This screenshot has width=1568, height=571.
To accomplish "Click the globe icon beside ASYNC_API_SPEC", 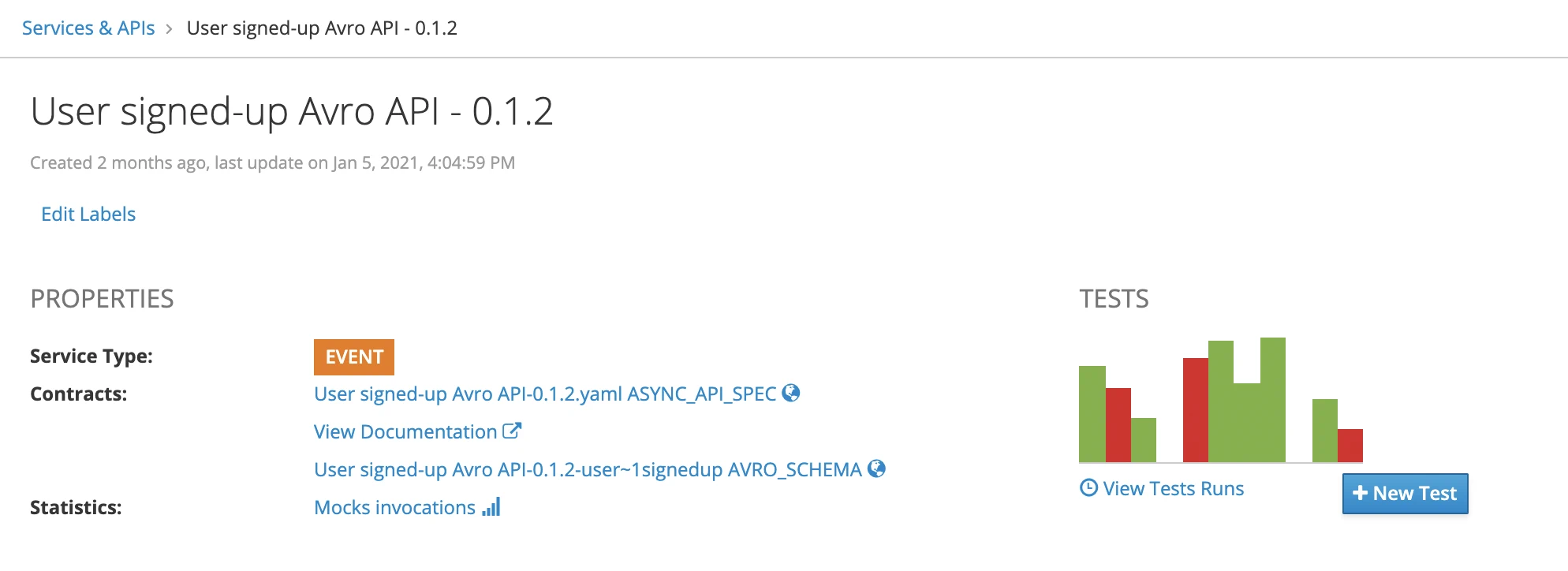I will (791, 393).
